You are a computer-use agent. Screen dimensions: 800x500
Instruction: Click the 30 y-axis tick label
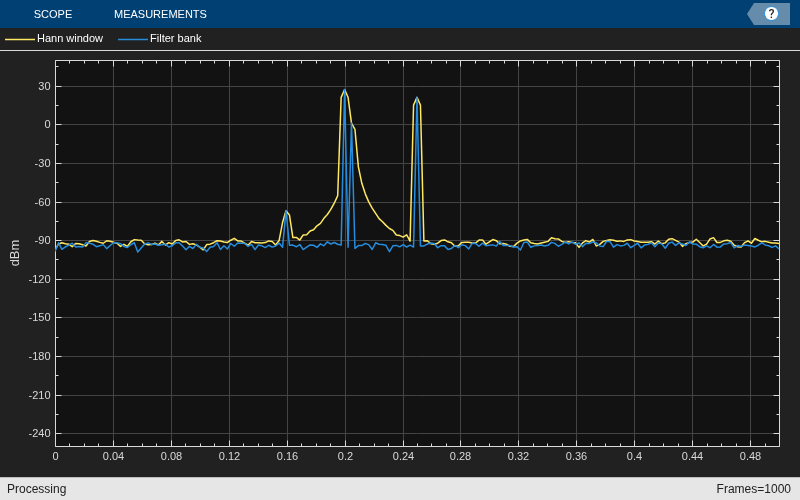pyautogui.click(x=44, y=87)
